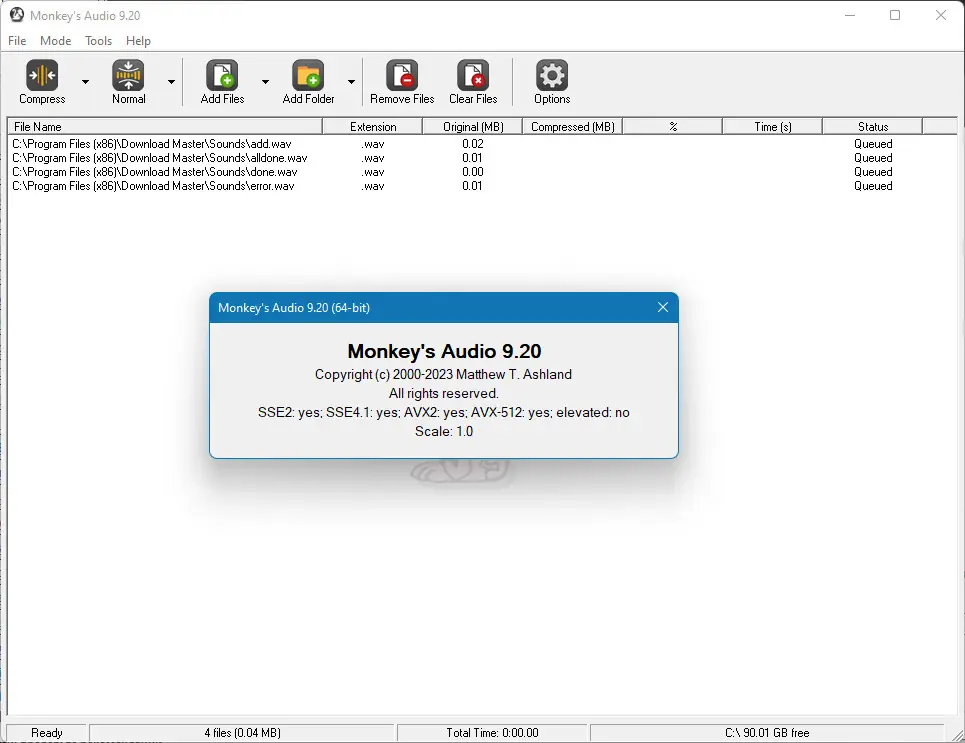Click the window resize grip in status bar

(x=957, y=734)
